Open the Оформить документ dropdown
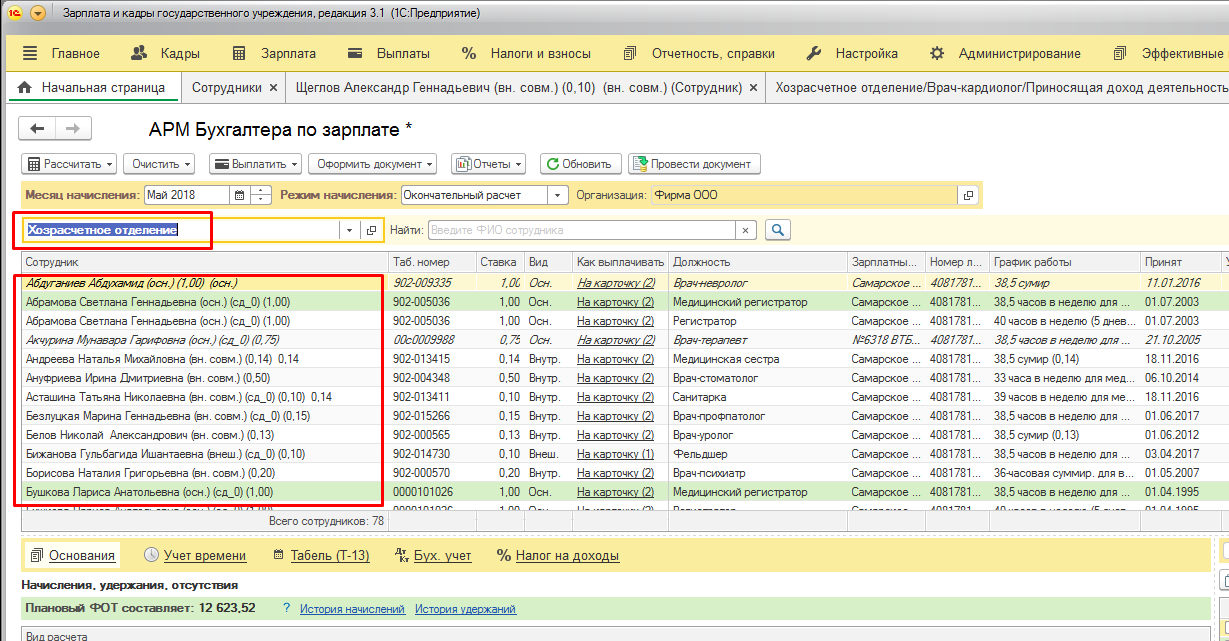 [372, 164]
